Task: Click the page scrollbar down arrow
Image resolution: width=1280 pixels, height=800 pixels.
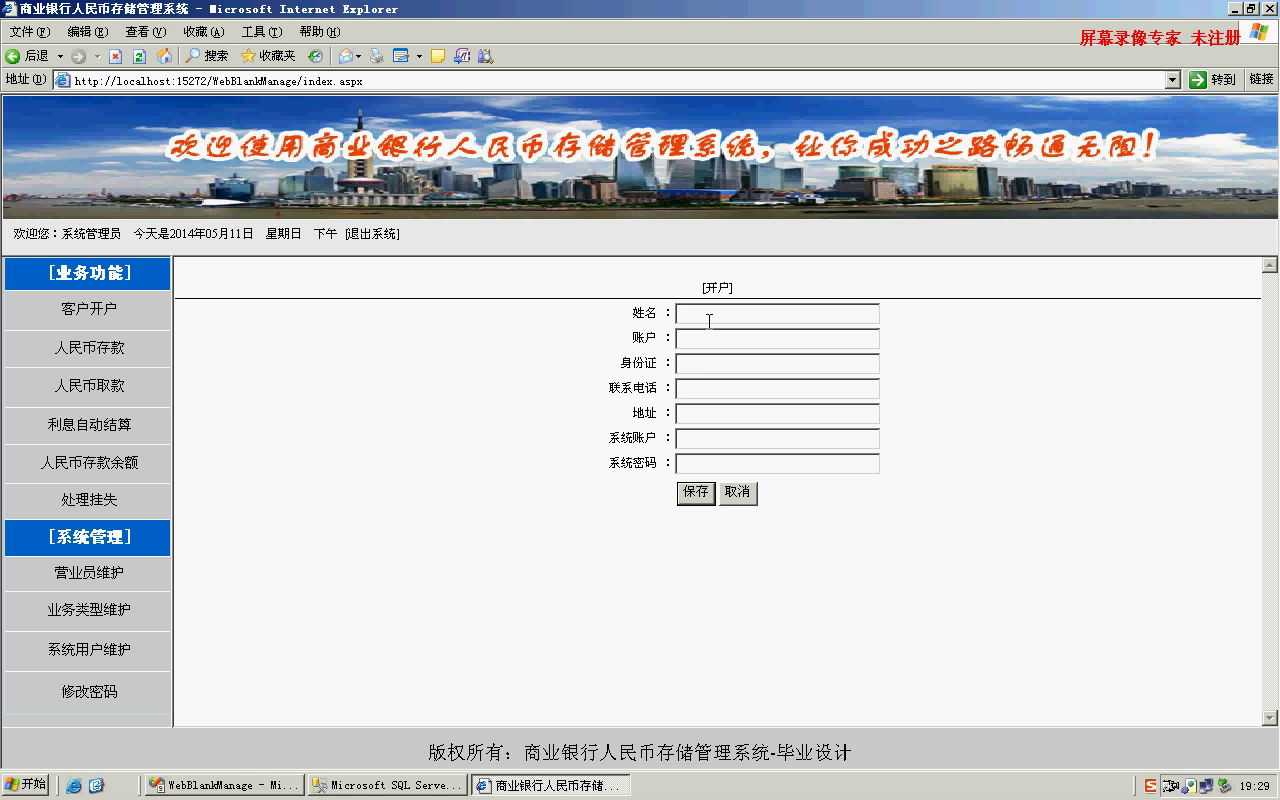Action: click(x=1270, y=717)
